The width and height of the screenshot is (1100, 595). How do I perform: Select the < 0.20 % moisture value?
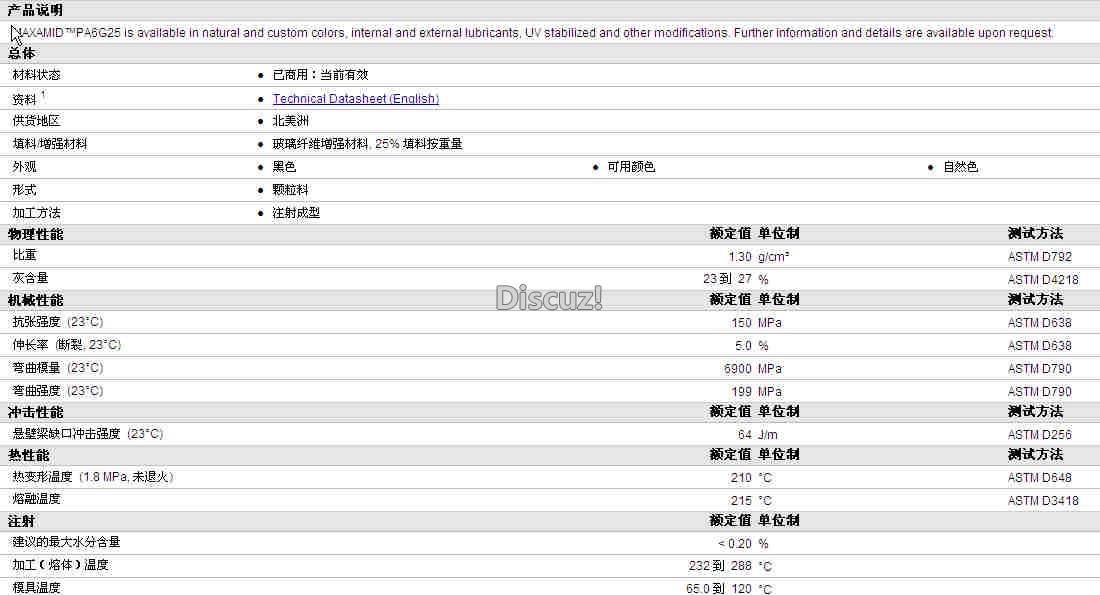click(744, 544)
